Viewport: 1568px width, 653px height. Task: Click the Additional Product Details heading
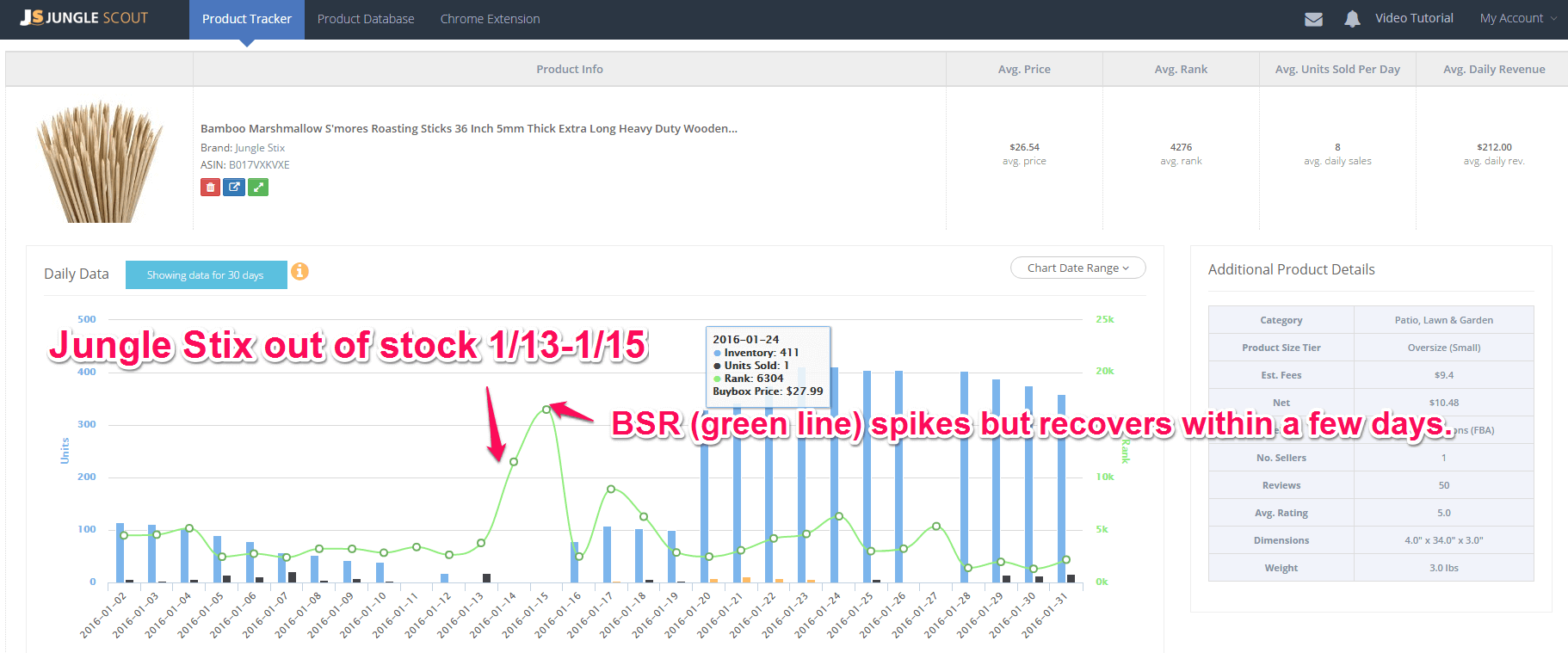pos(1292,269)
